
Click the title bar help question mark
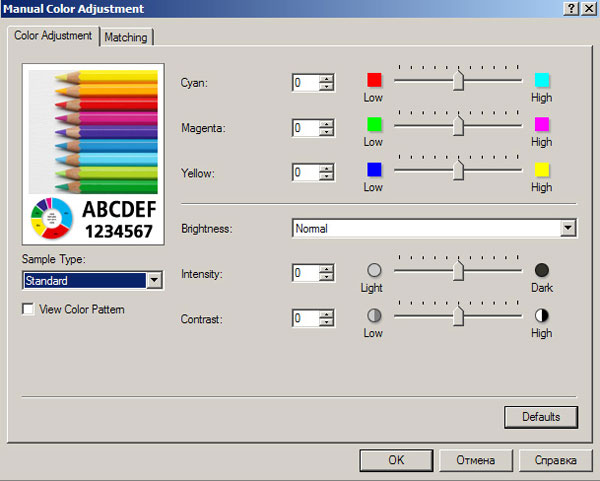(571, 8)
